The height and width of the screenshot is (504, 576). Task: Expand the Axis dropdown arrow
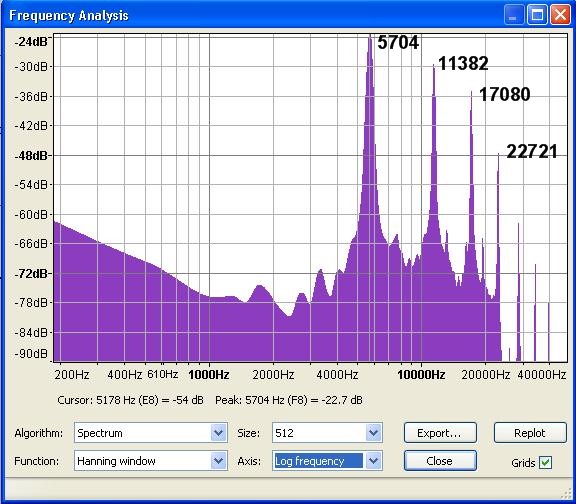pyautogui.click(x=374, y=461)
